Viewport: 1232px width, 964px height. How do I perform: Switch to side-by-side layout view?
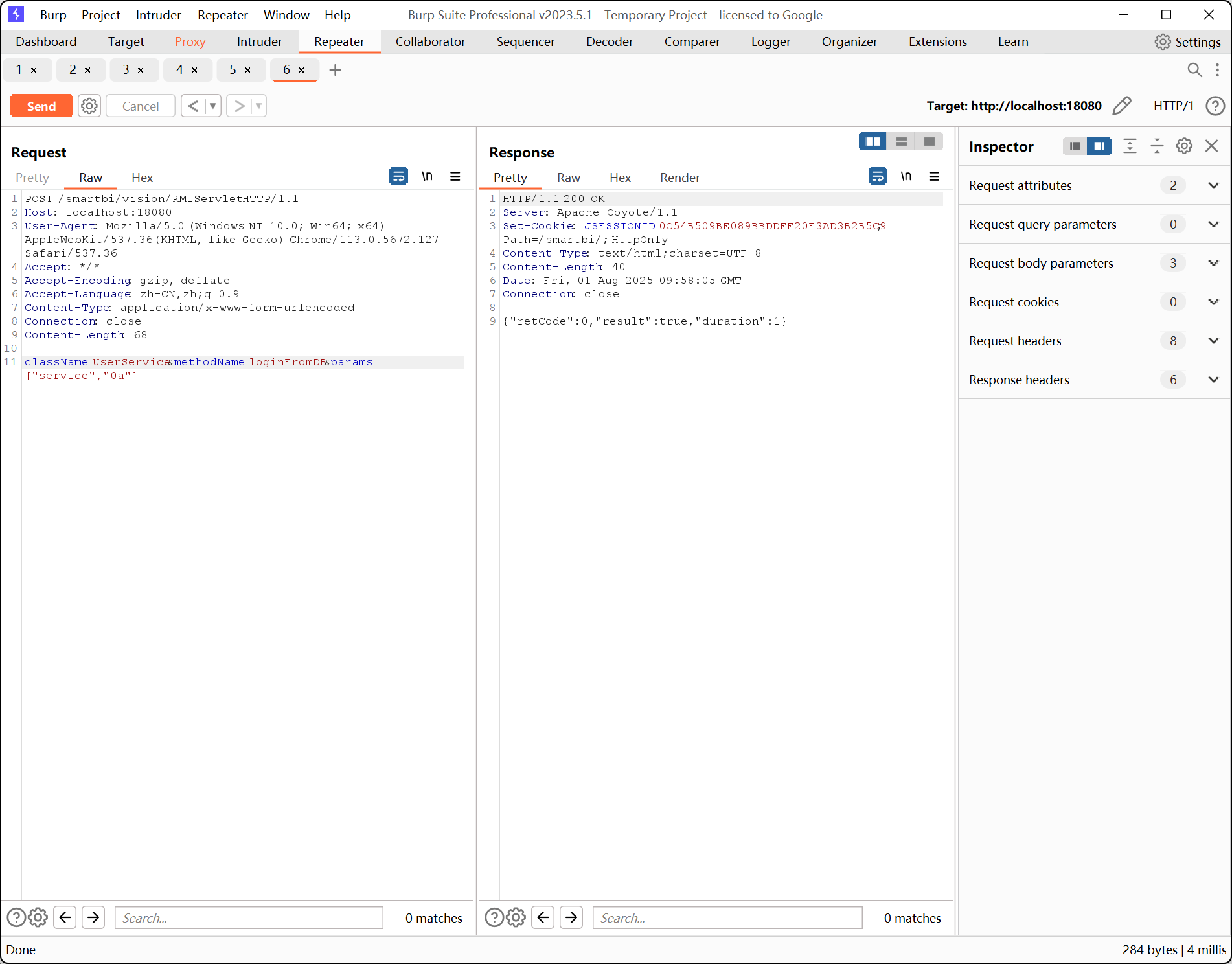[x=873, y=141]
